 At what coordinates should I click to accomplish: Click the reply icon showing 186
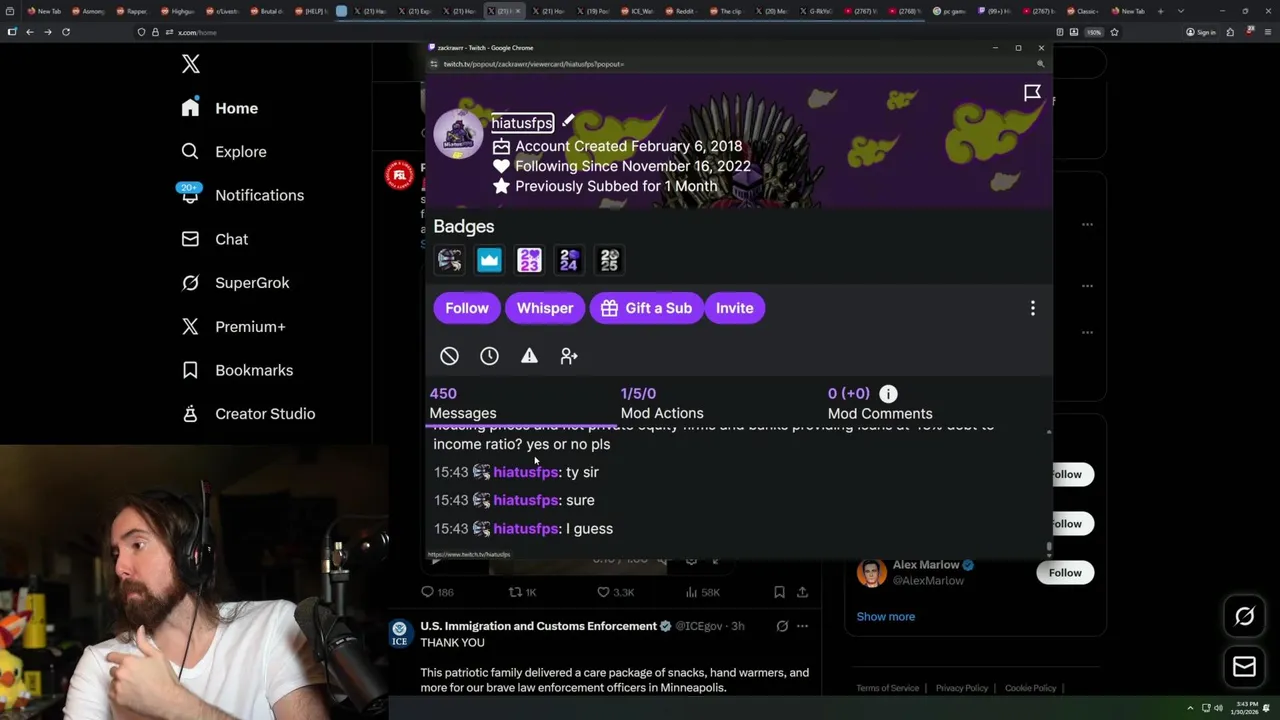(x=428, y=592)
